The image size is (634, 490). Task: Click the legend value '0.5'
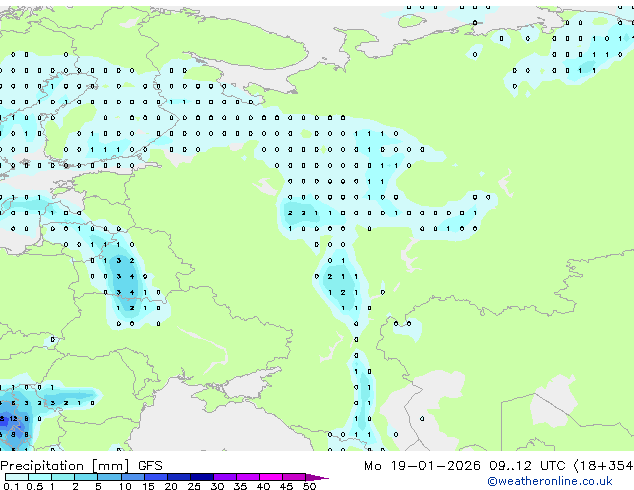pos(35,486)
